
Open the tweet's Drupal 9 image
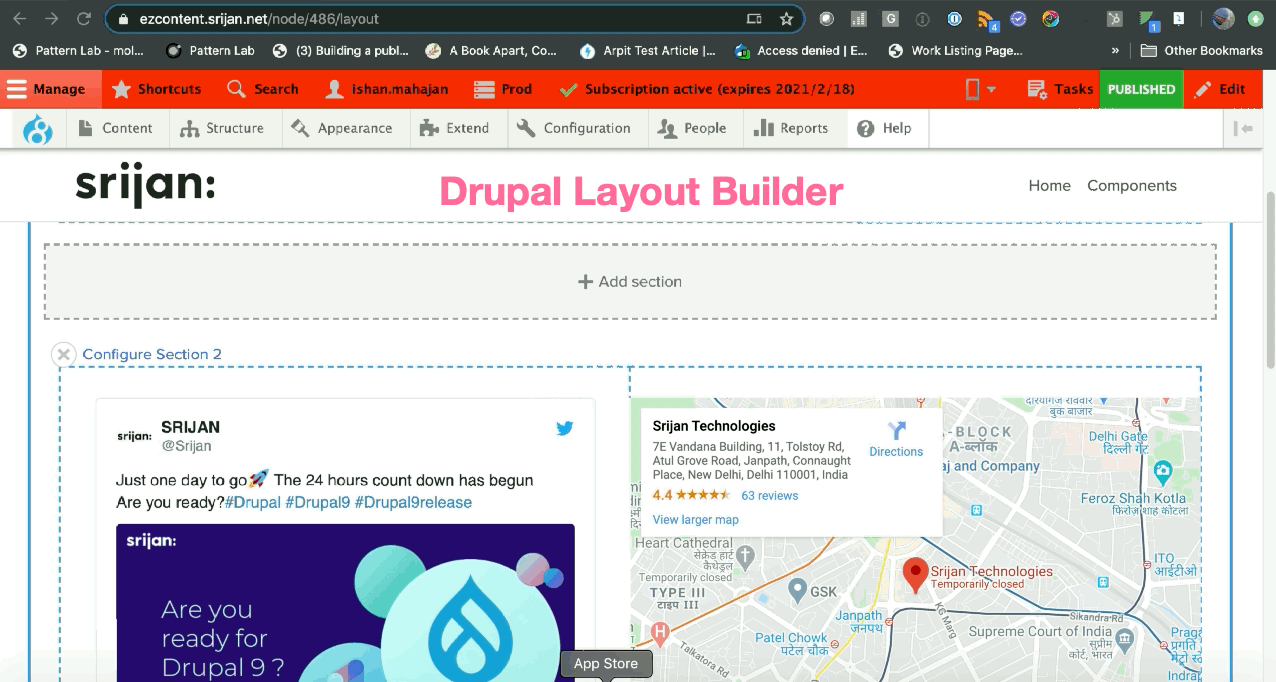[345, 603]
